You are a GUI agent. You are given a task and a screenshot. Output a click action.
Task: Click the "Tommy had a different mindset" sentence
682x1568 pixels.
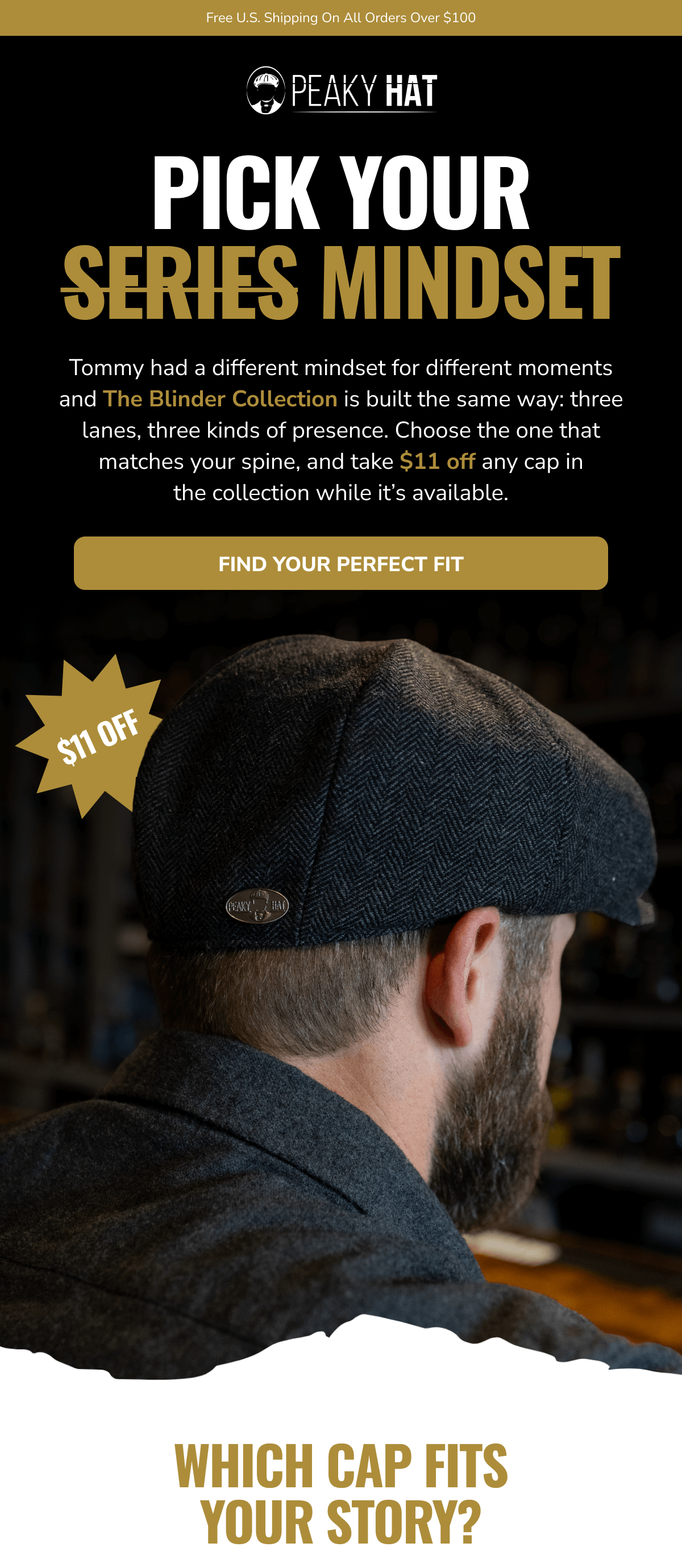(x=340, y=368)
